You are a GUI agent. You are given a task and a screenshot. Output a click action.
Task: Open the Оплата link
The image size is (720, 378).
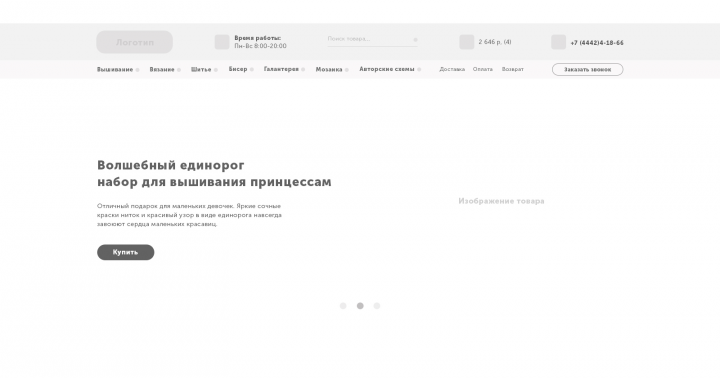tap(483, 69)
